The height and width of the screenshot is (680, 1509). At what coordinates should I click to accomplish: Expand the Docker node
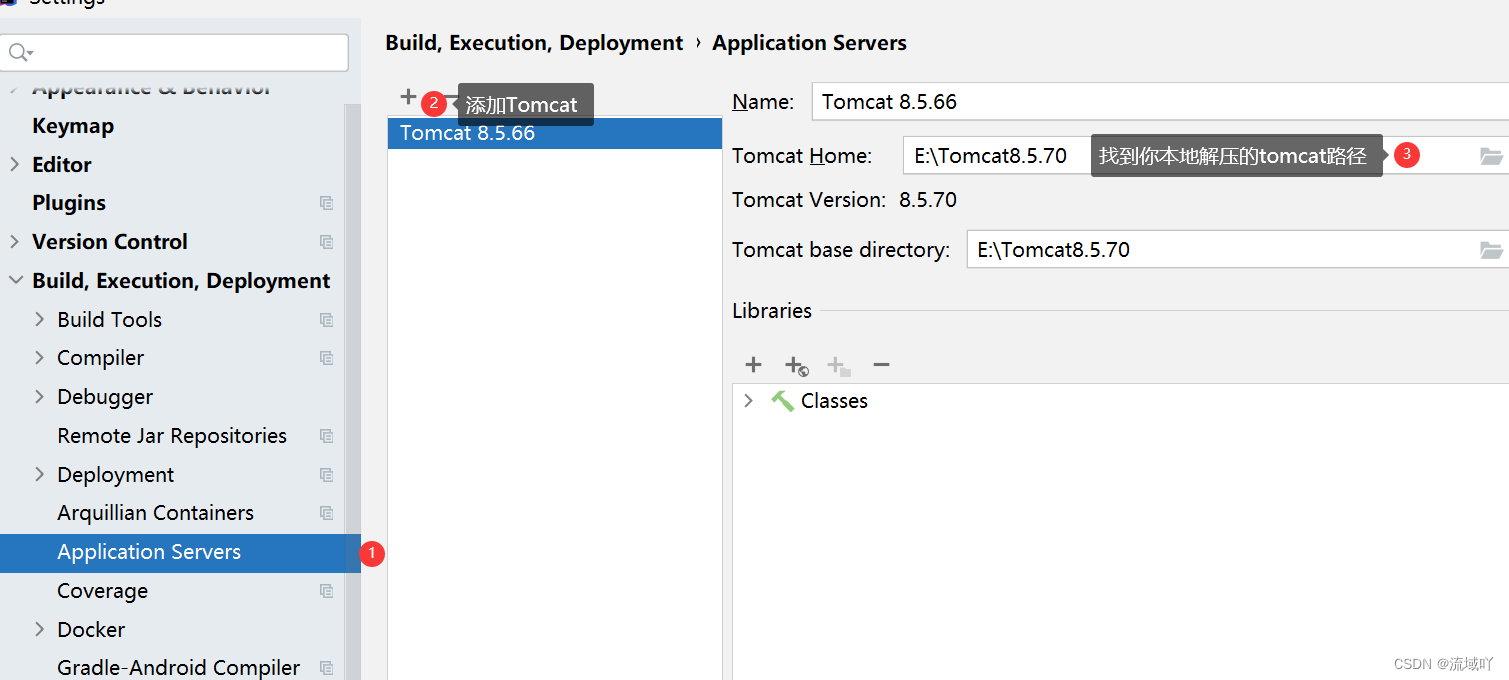point(40,630)
